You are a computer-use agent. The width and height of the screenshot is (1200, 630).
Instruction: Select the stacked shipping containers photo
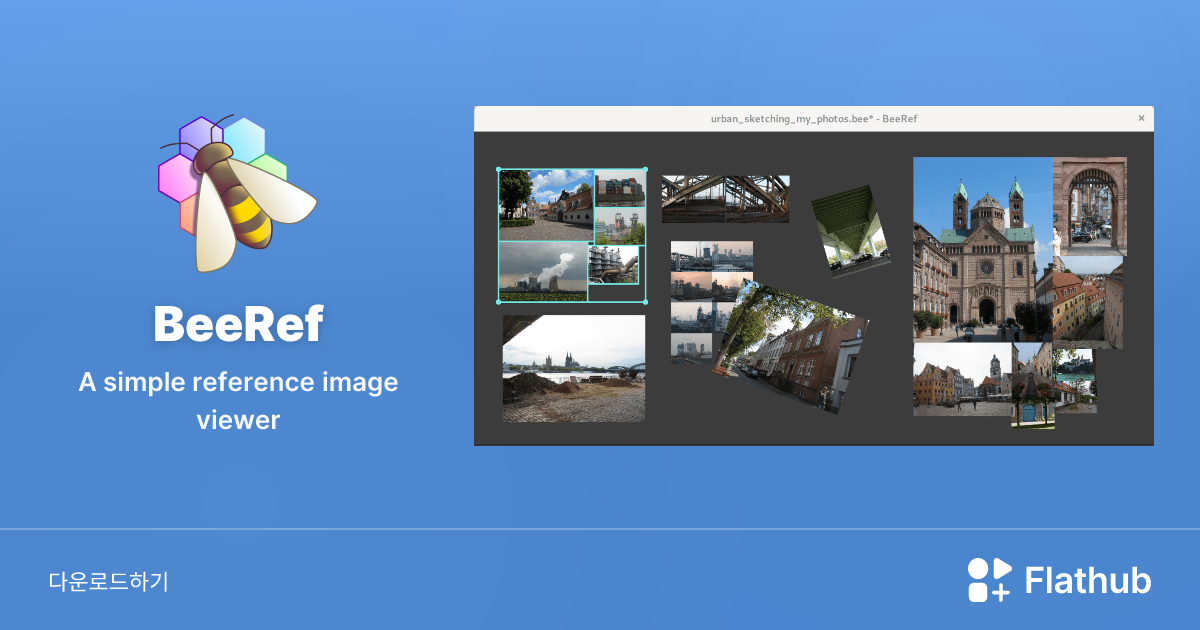click(619, 189)
